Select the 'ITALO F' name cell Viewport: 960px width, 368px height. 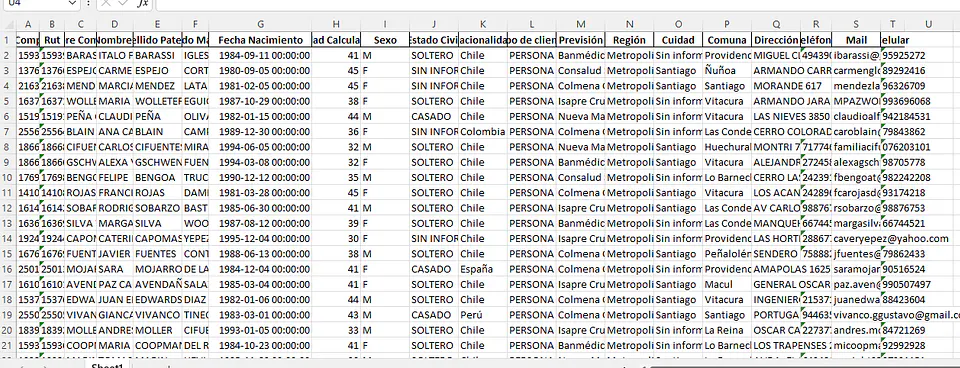tap(114, 55)
